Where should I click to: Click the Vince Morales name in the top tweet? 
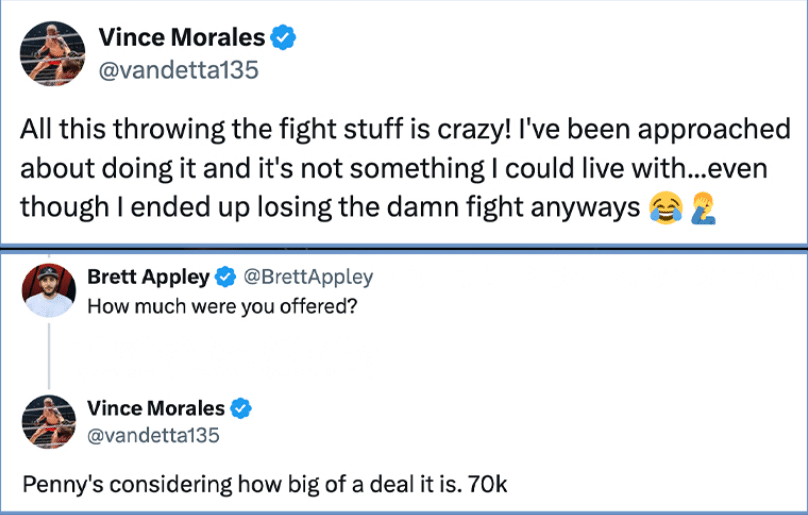coord(181,38)
